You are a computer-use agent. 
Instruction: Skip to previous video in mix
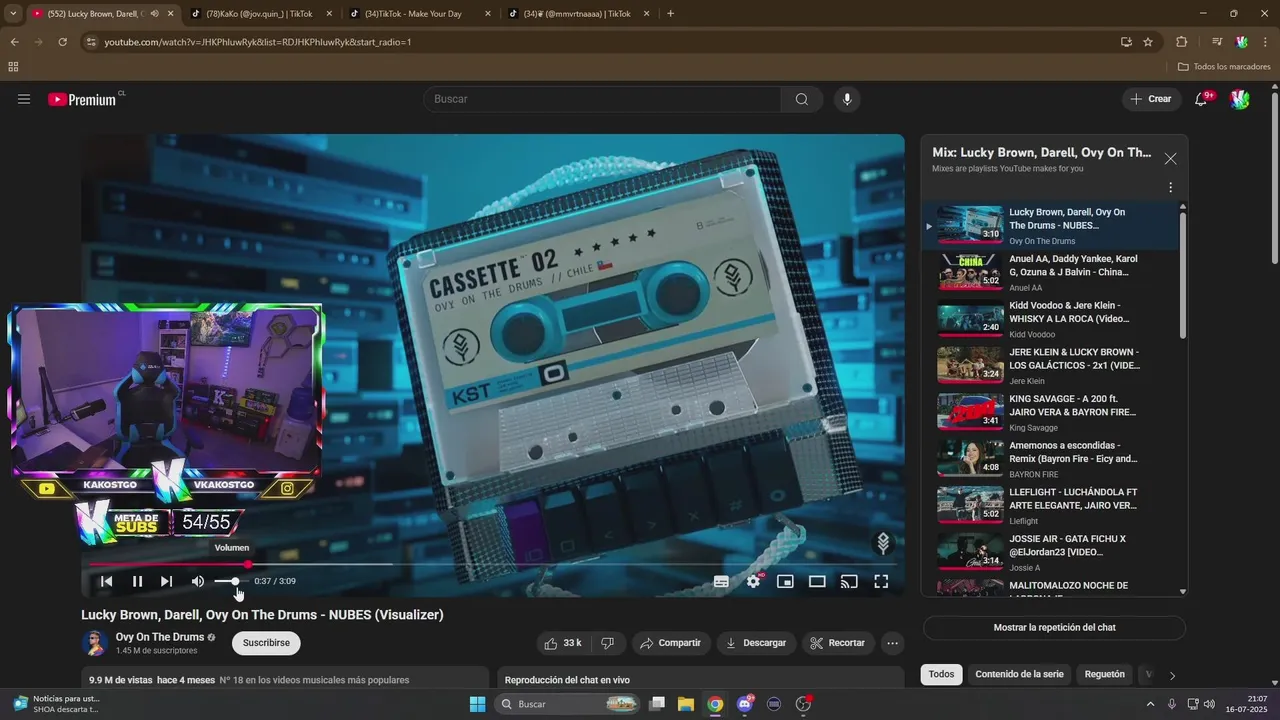click(x=106, y=581)
